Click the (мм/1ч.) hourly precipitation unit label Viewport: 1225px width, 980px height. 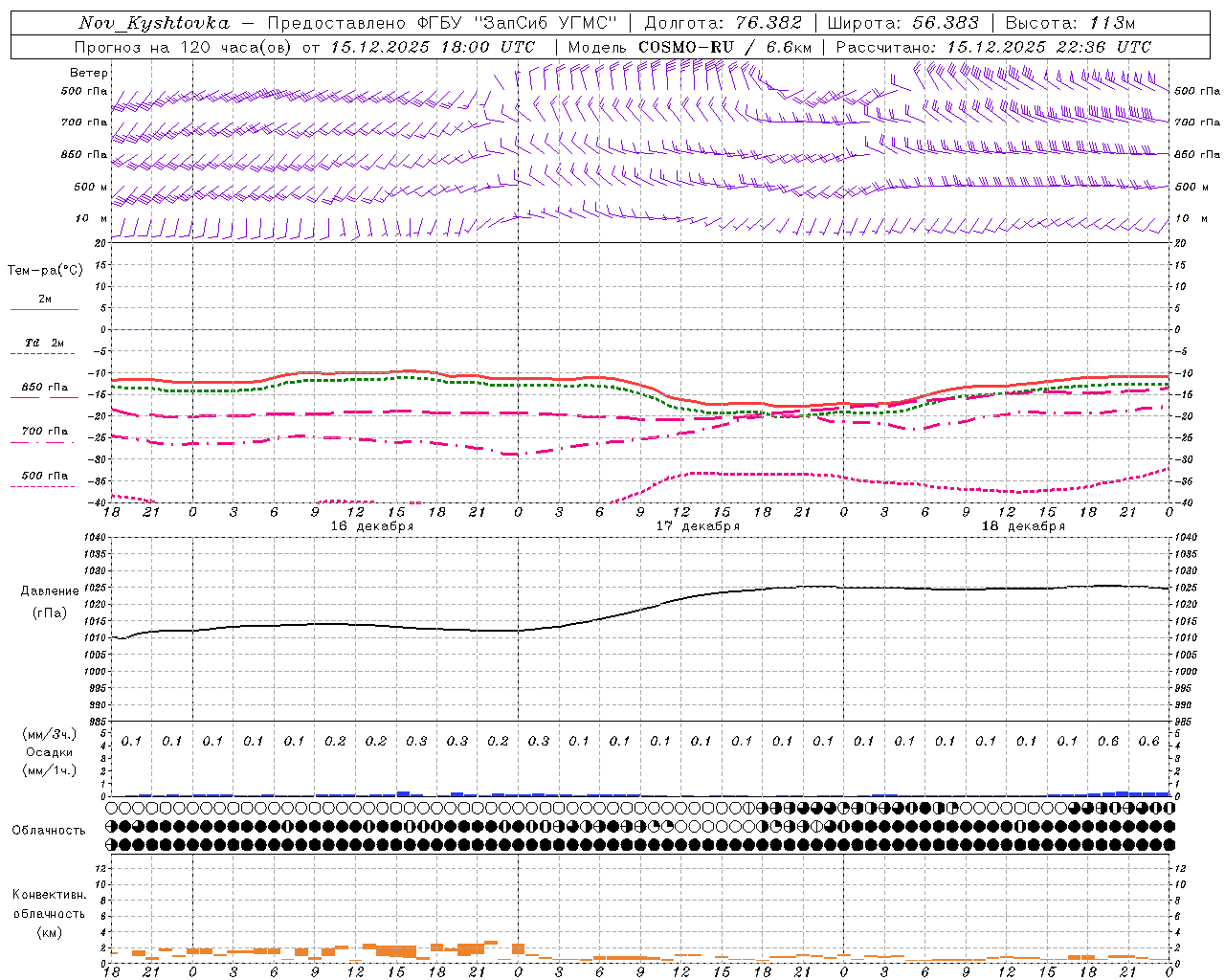pos(49,770)
